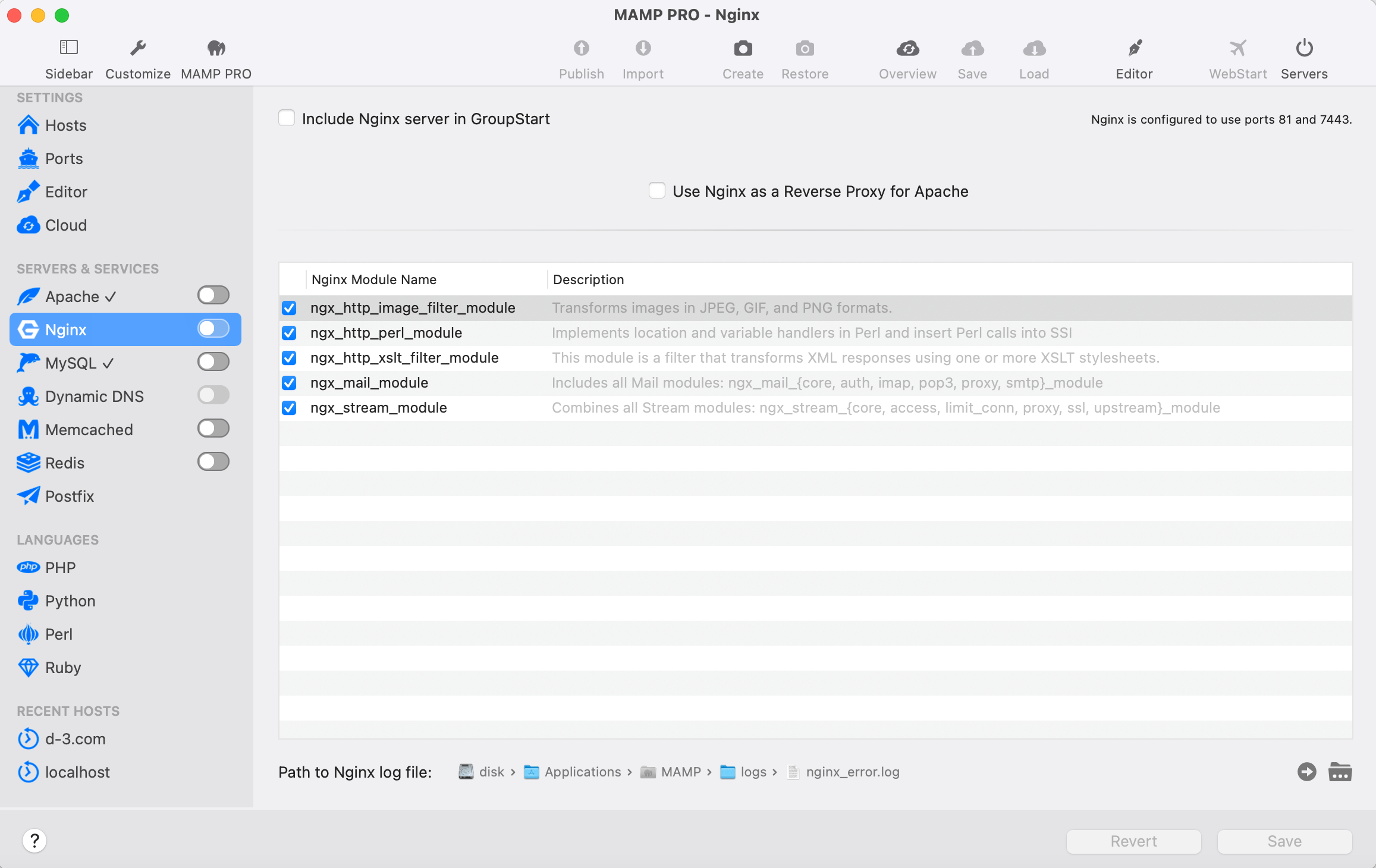Select the ngx_stream_module description text

tap(886, 408)
